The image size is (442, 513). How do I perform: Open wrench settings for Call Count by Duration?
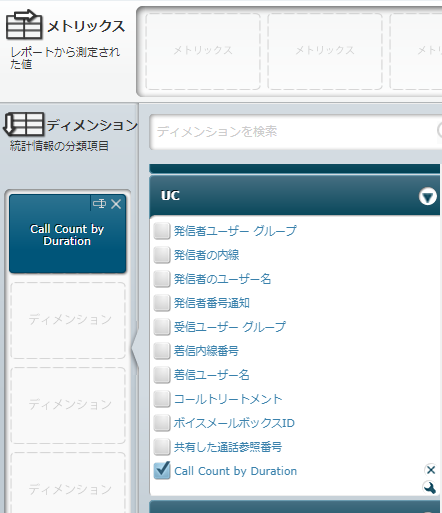430,488
